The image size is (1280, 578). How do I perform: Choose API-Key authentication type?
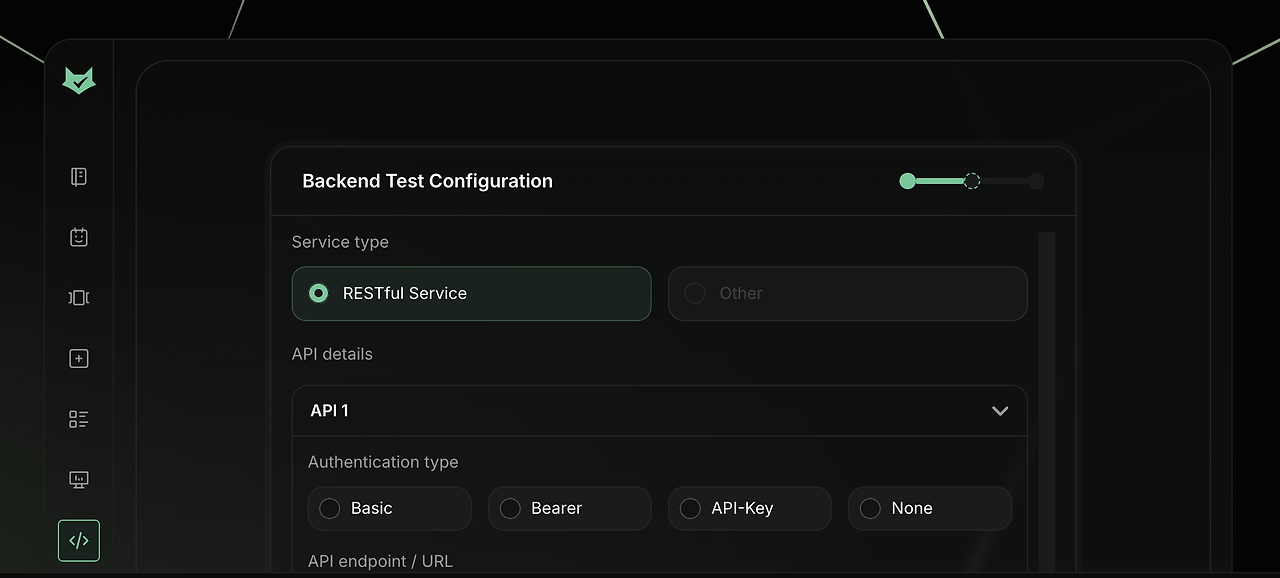[x=690, y=509]
